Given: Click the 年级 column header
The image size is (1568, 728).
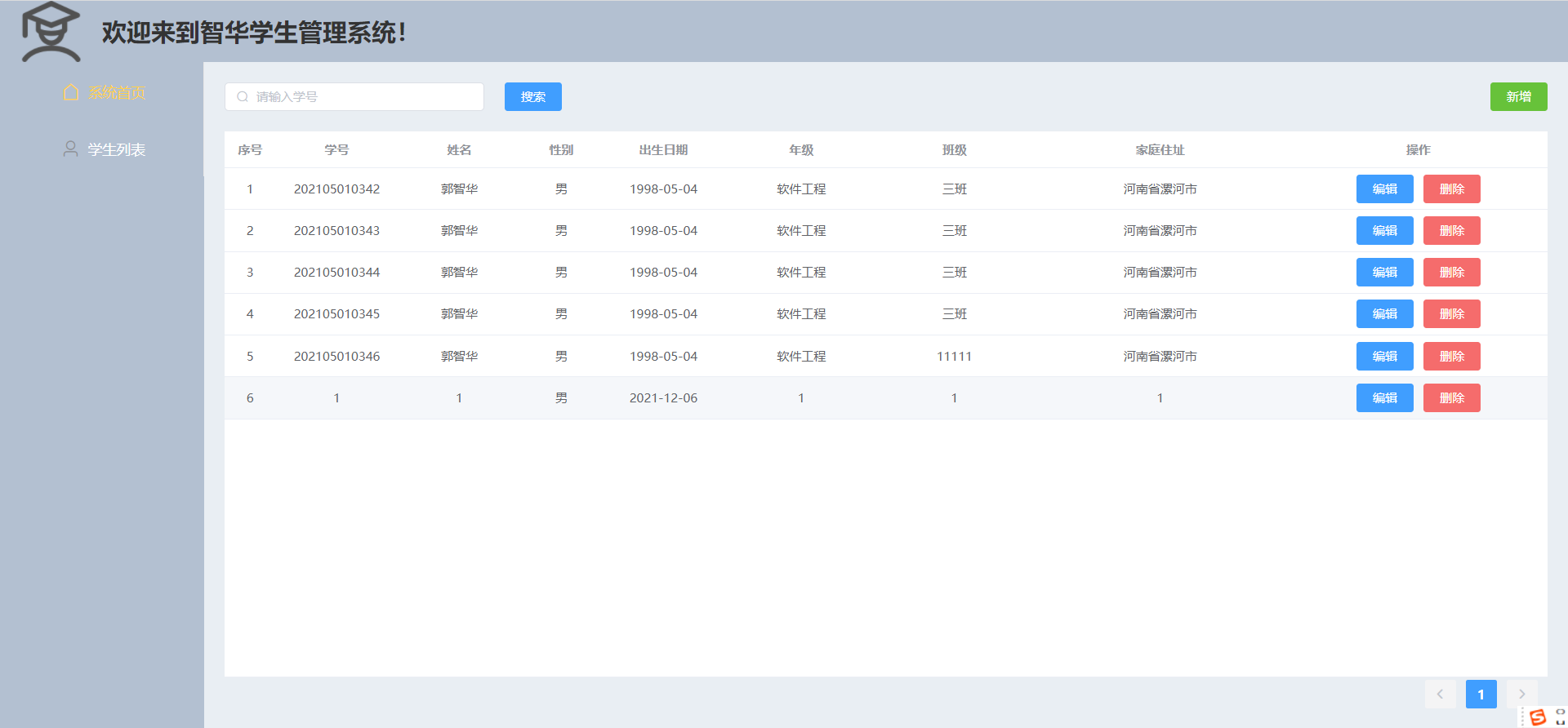Looking at the screenshot, I should point(801,149).
